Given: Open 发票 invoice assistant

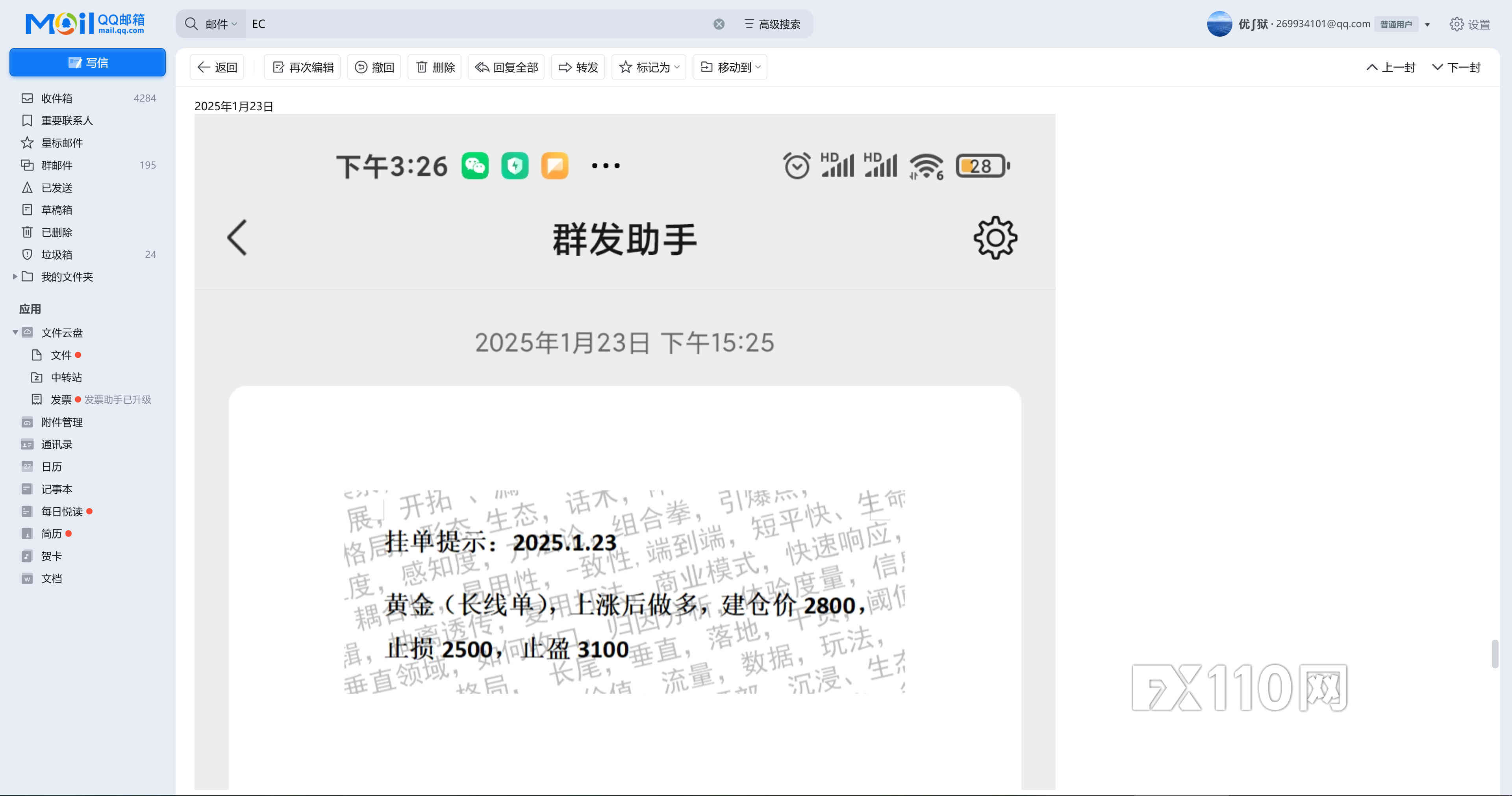Looking at the screenshot, I should [x=61, y=399].
